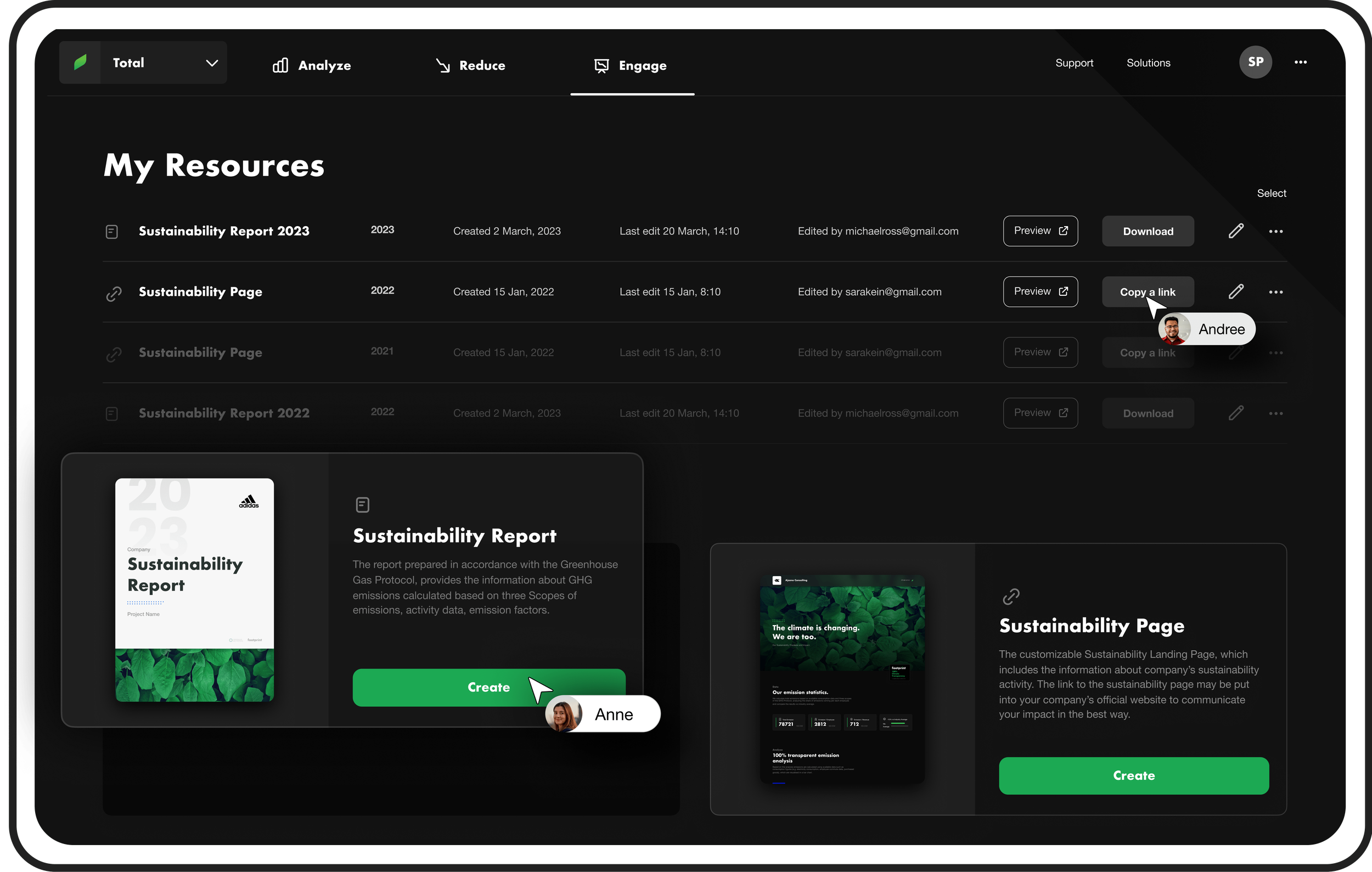Switch to the Analyze tab
This screenshot has height=872, width=1372.
tap(312, 65)
